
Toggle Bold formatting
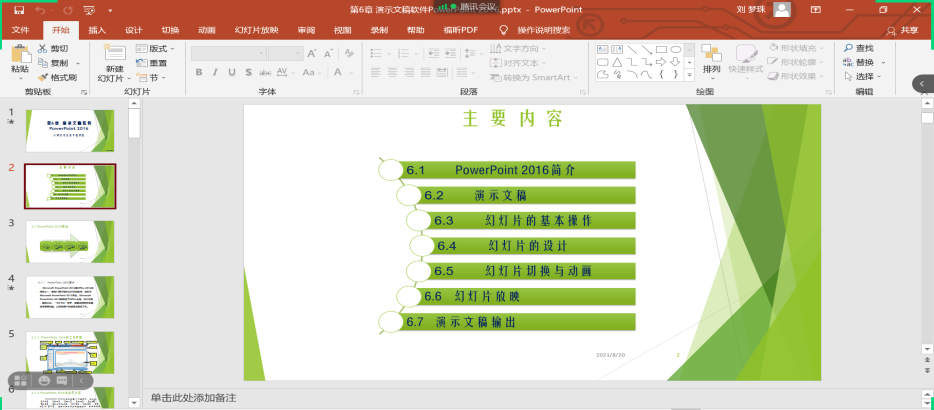tap(199, 72)
